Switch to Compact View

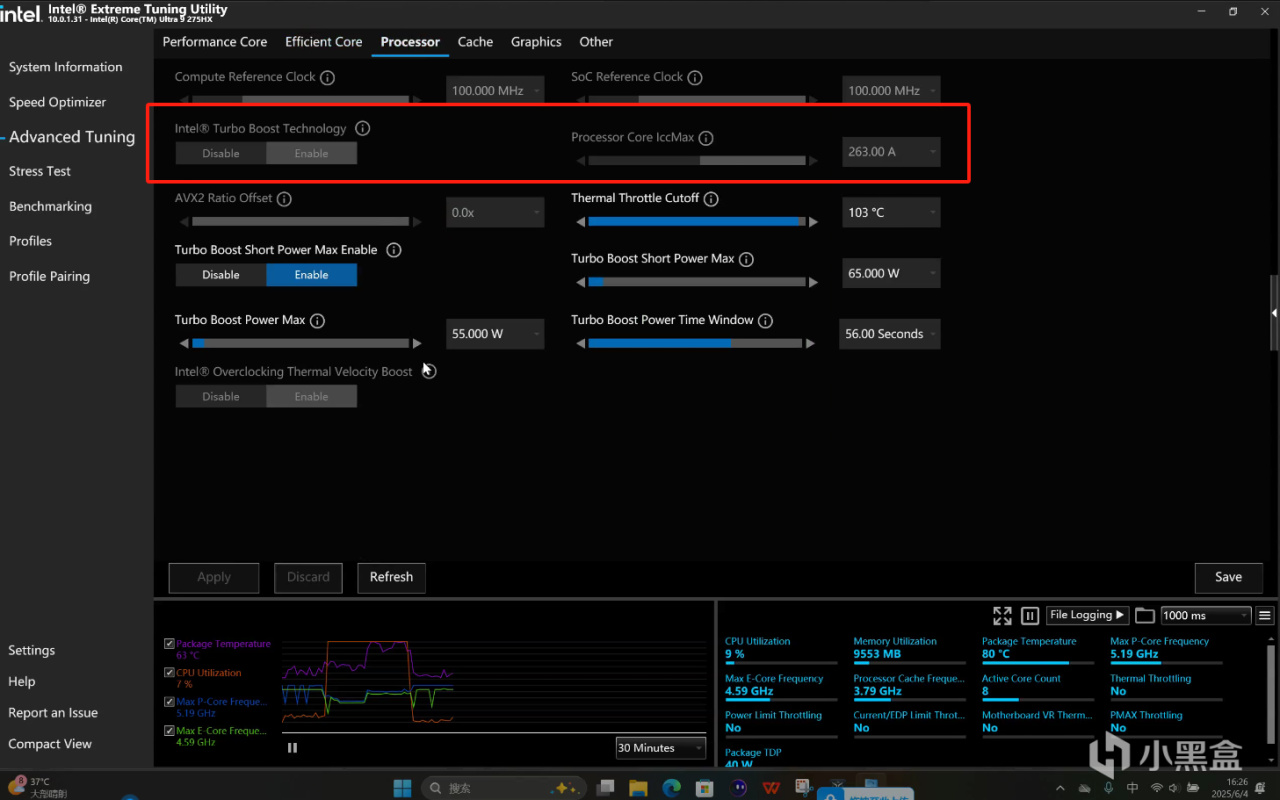tap(50, 744)
